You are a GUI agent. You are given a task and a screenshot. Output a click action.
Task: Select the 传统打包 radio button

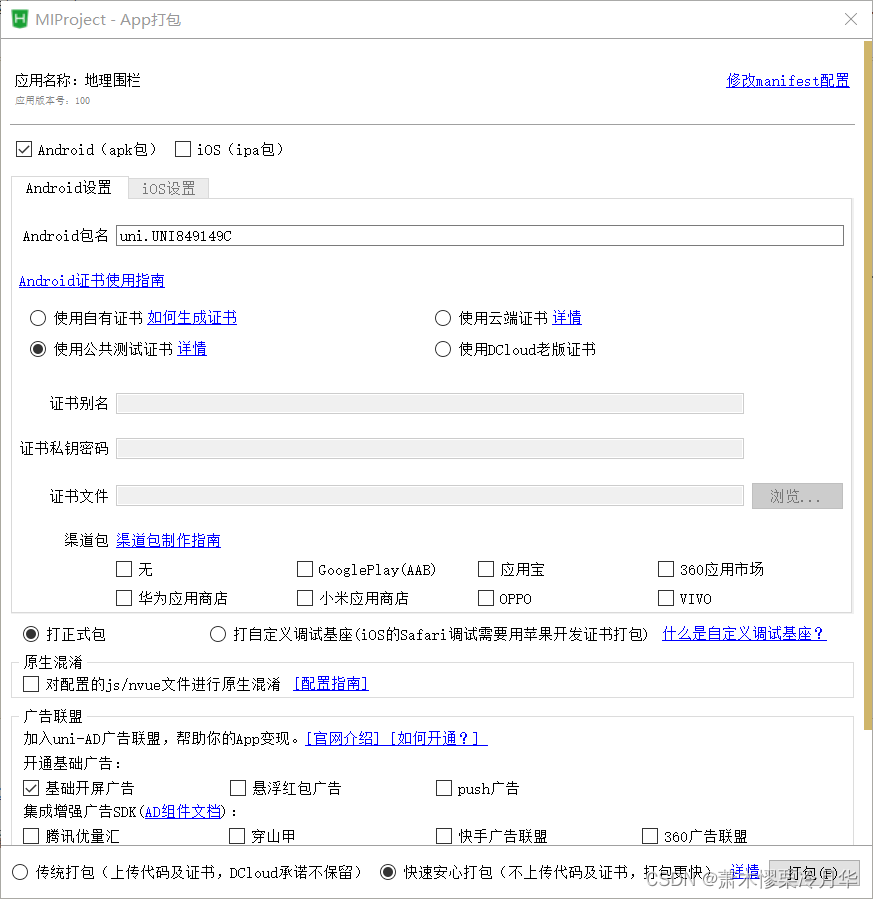(x=19, y=872)
